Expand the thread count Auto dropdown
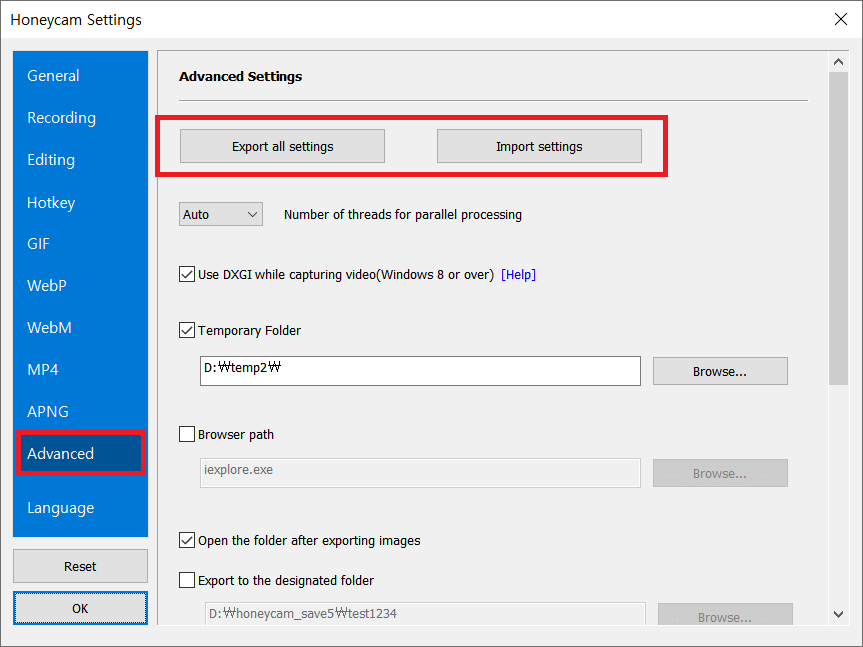This screenshot has height=647, width=863. point(221,214)
